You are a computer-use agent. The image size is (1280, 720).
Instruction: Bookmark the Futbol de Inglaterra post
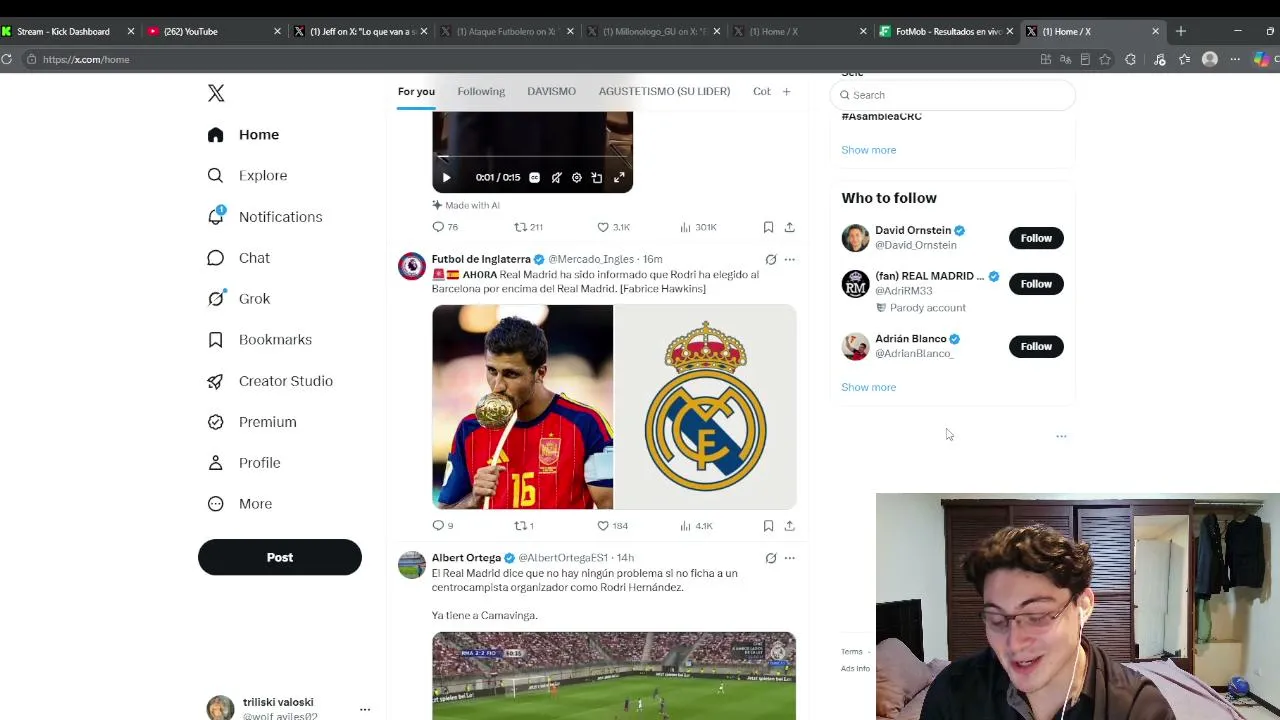[768, 526]
